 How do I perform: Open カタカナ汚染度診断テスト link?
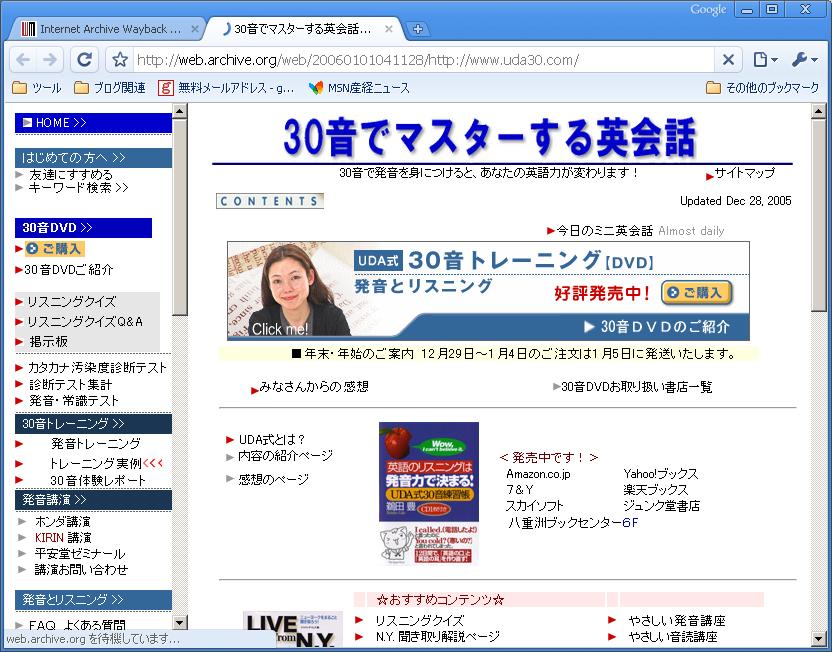tap(98, 367)
